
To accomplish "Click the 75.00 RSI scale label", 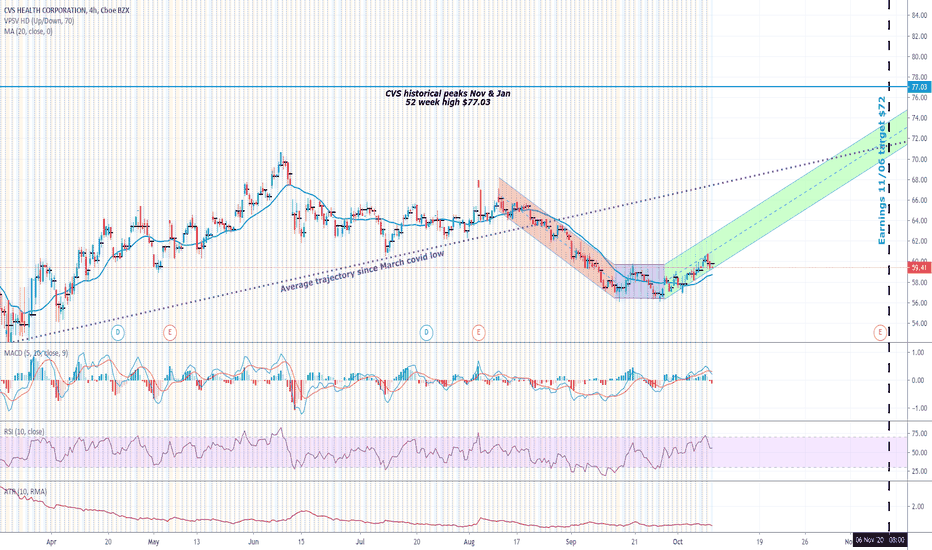I will [920, 434].
